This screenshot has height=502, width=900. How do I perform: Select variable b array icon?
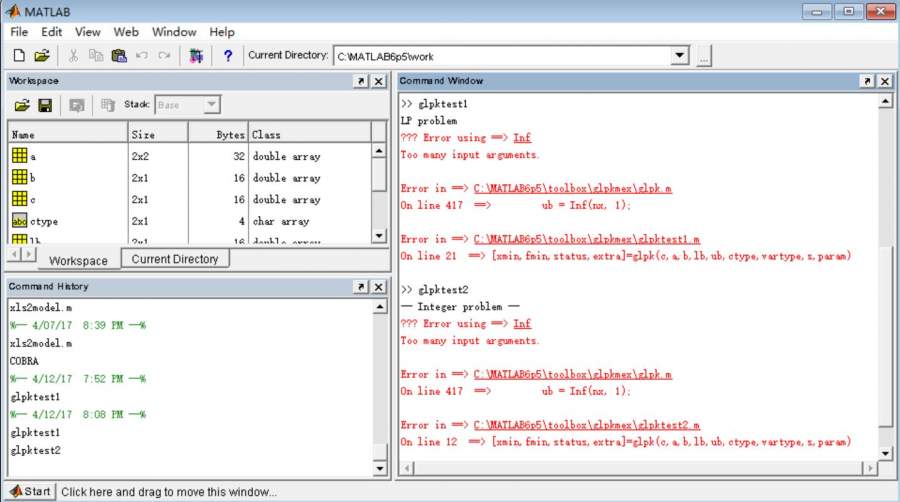(x=20, y=177)
